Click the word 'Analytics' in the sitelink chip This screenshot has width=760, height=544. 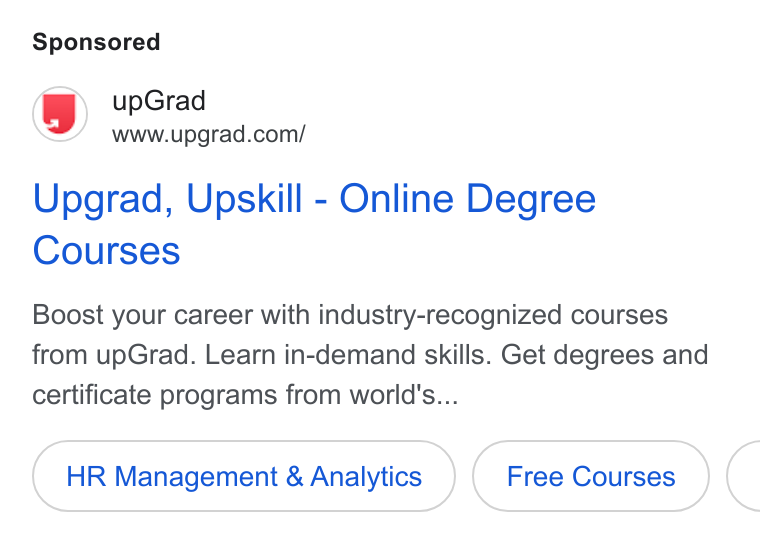tap(366, 476)
